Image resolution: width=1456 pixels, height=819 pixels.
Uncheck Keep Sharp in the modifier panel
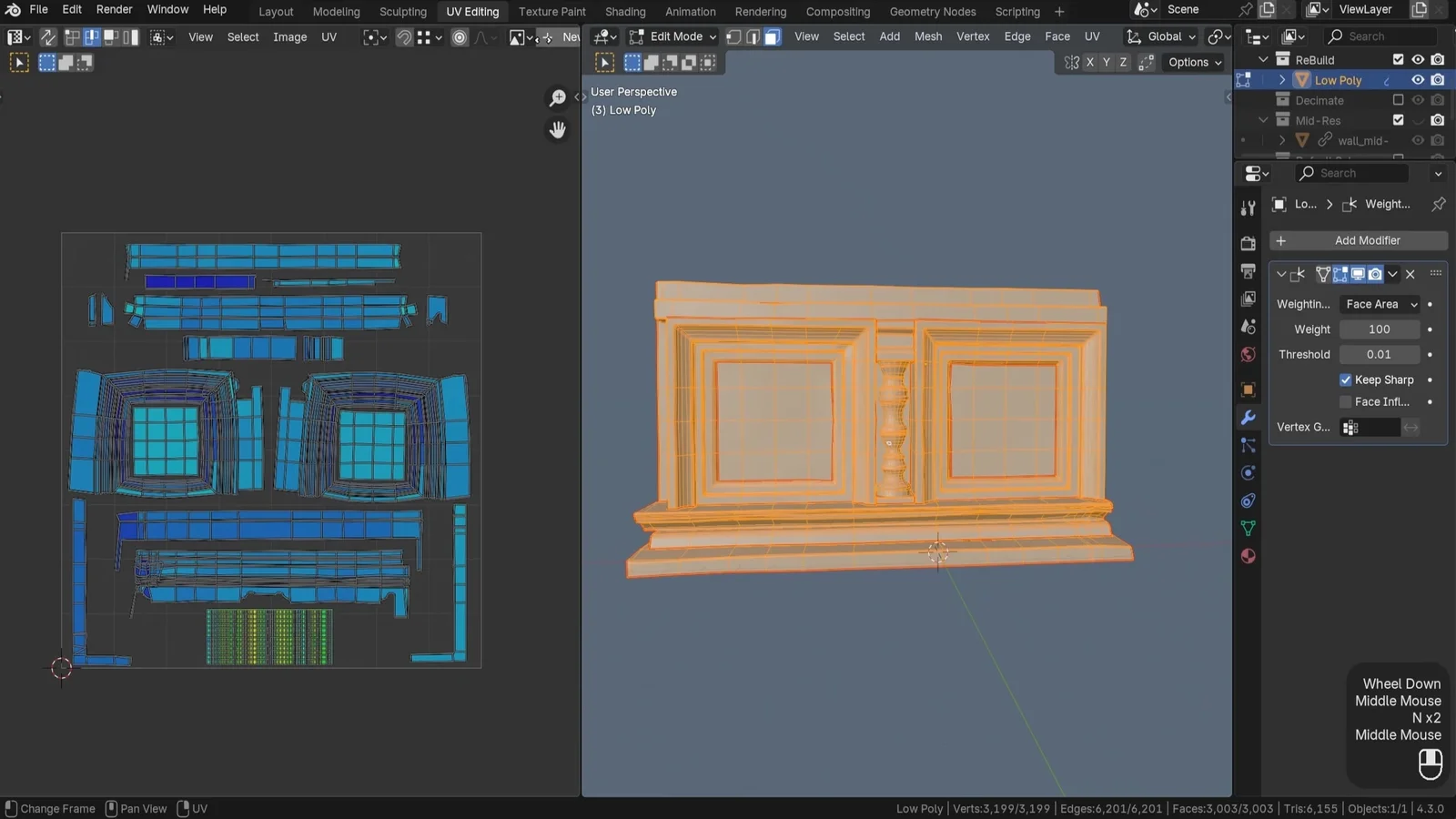click(x=1345, y=379)
